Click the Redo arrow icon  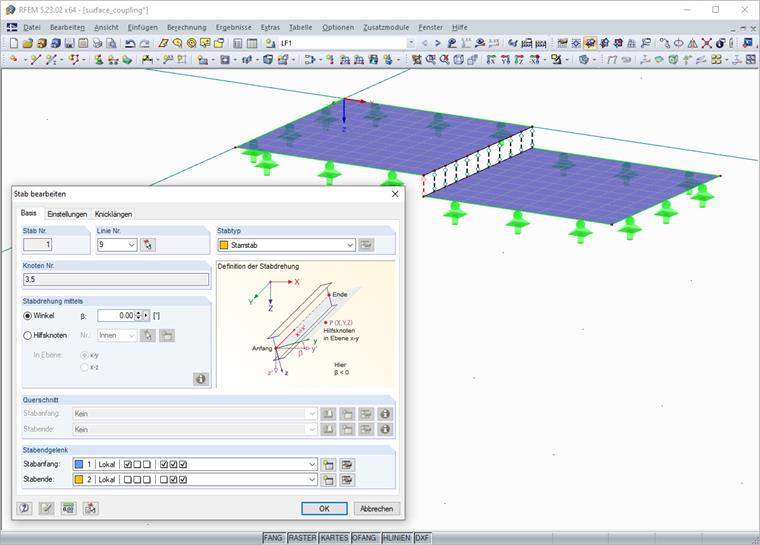click(x=144, y=43)
